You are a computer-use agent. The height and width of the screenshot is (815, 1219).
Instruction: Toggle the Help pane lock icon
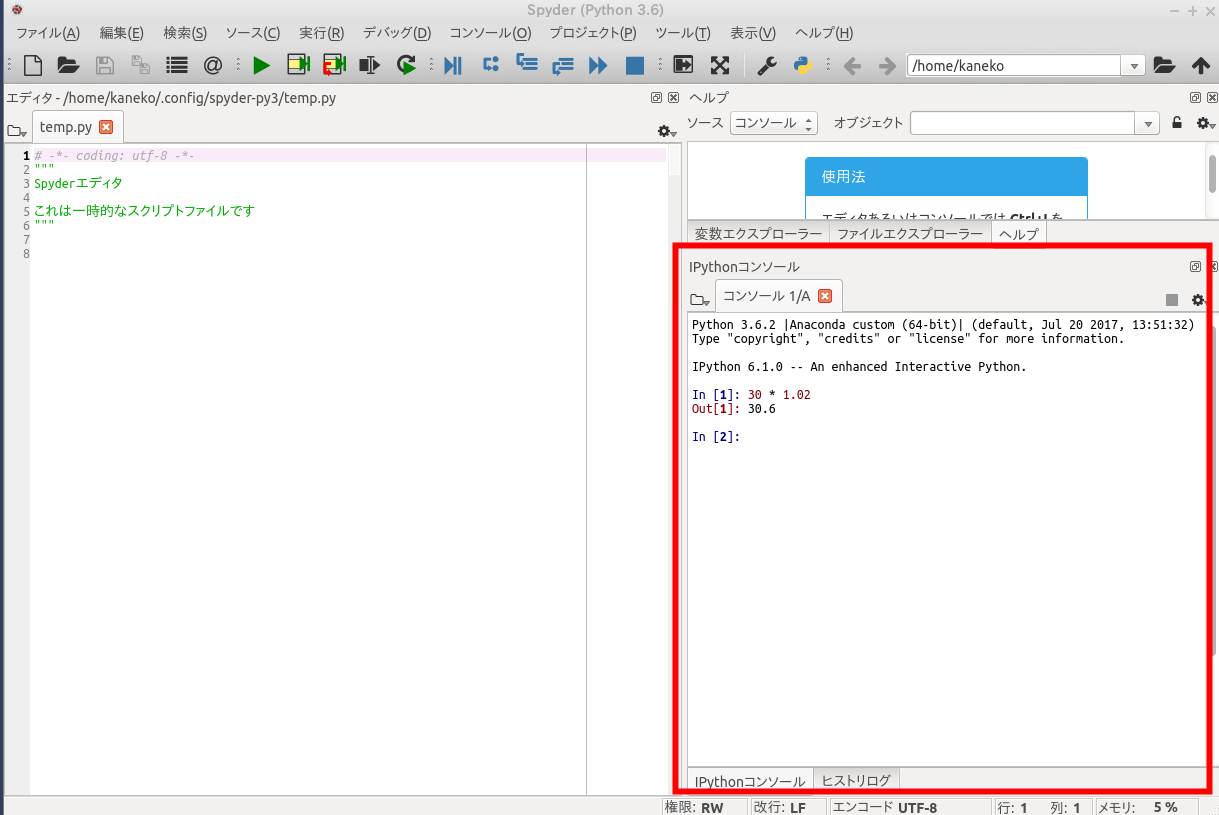pos(1177,123)
